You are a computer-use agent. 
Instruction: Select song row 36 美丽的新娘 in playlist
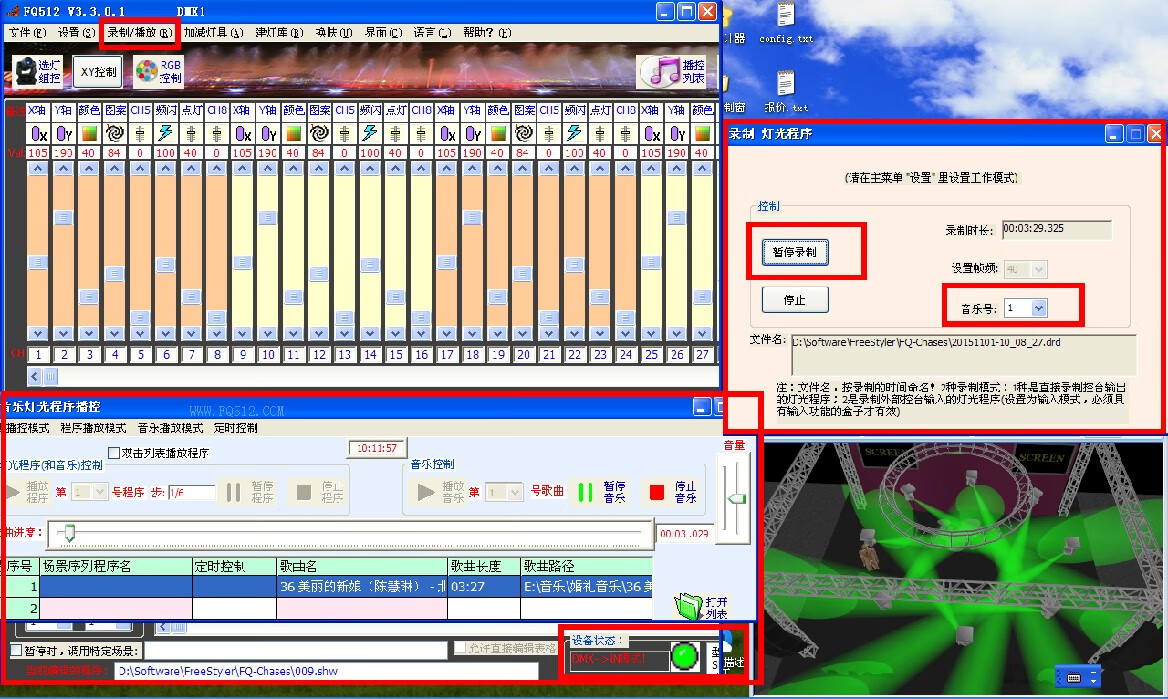point(362,586)
